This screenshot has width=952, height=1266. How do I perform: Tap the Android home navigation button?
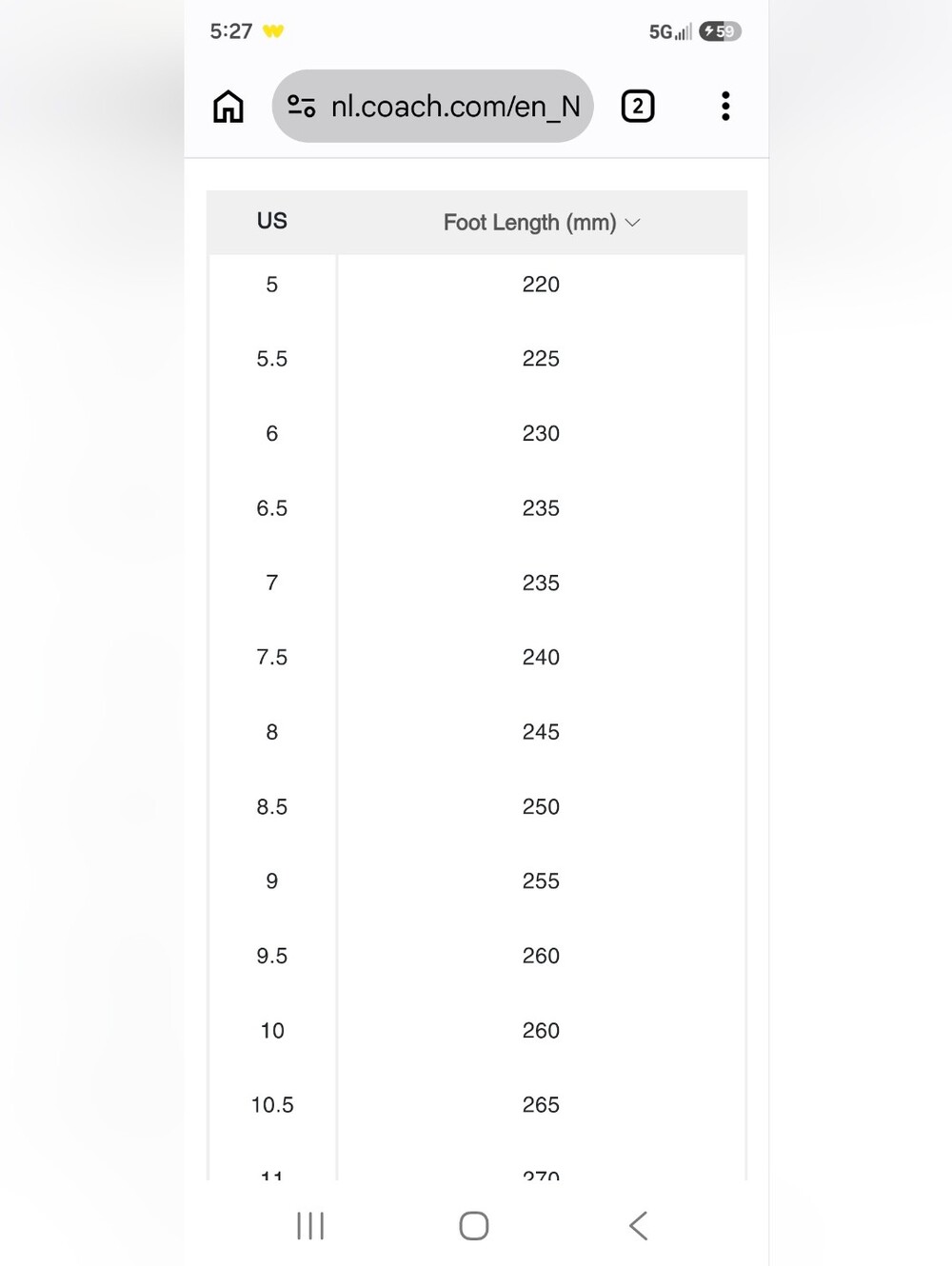(474, 1226)
